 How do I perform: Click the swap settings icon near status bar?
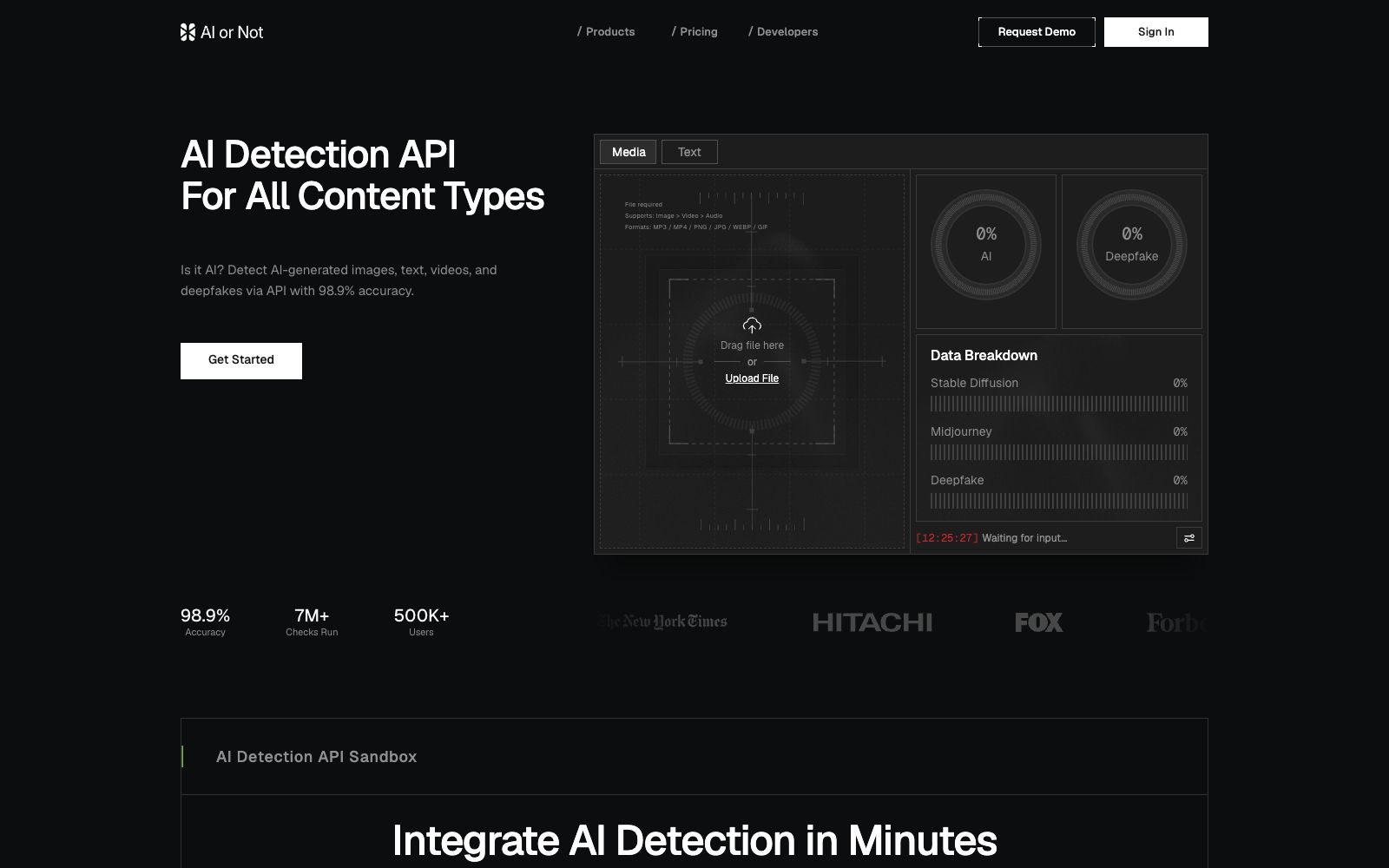(x=1189, y=538)
